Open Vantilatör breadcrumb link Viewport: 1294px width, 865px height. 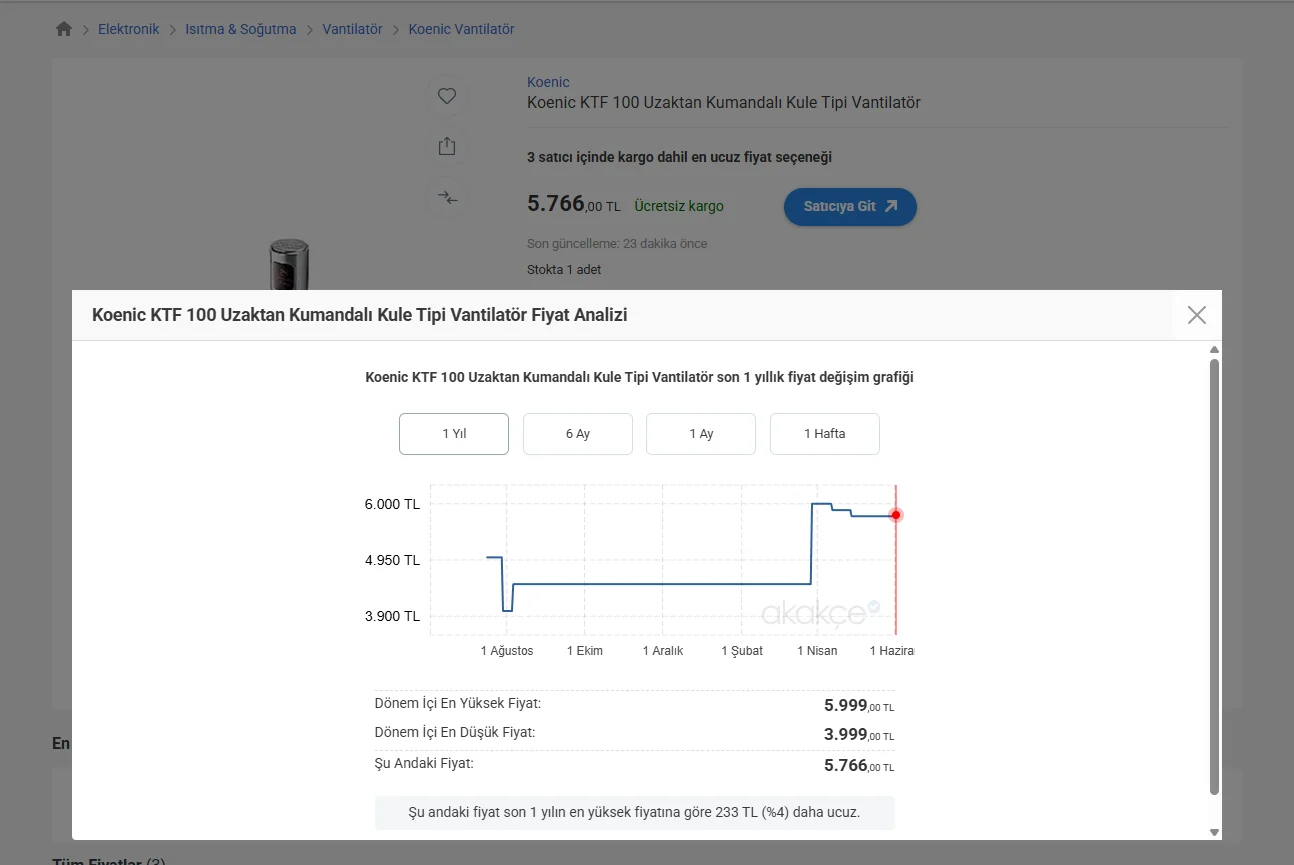pyautogui.click(x=352, y=29)
